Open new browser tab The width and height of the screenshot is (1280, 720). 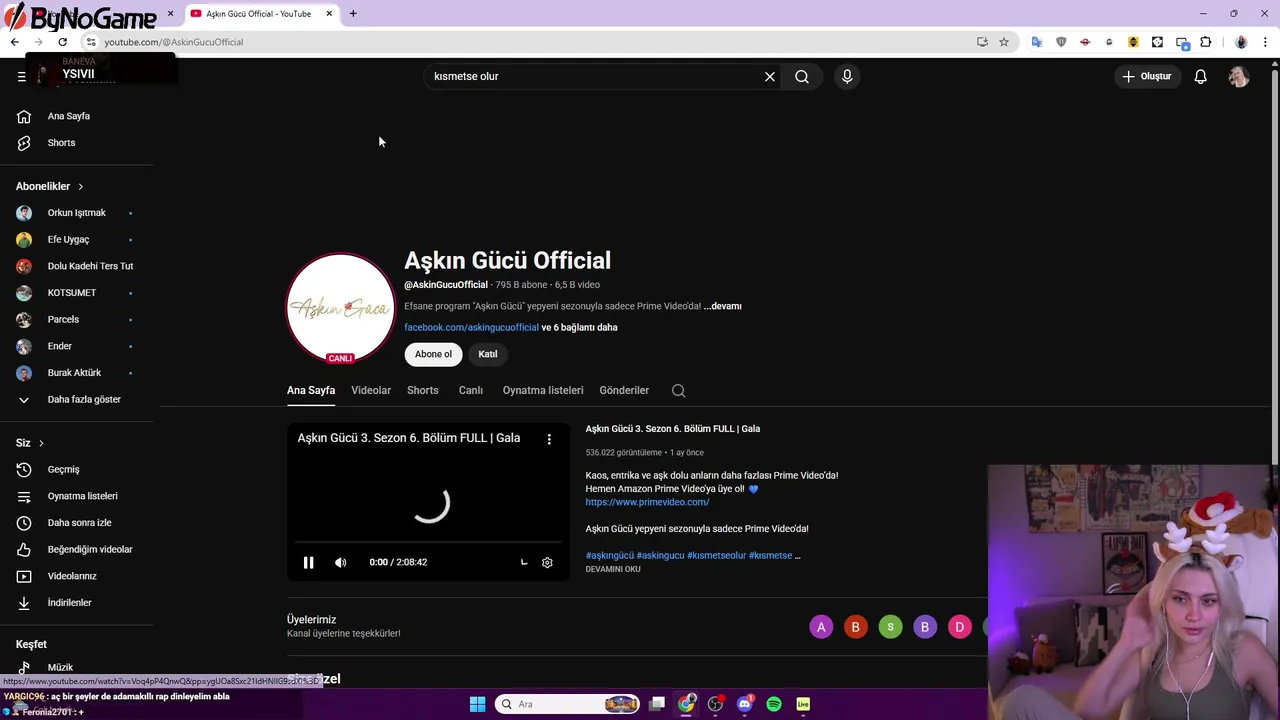click(x=353, y=14)
